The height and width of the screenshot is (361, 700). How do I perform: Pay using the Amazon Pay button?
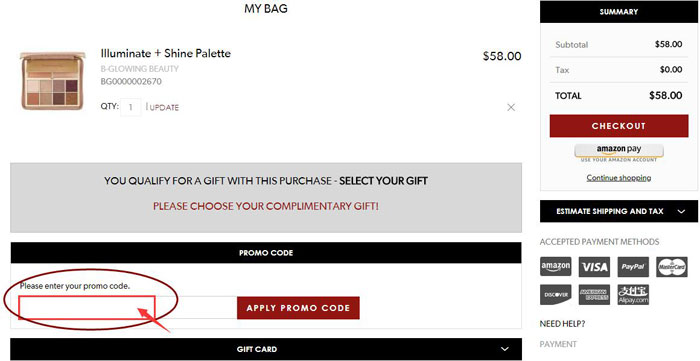coord(619,151)
